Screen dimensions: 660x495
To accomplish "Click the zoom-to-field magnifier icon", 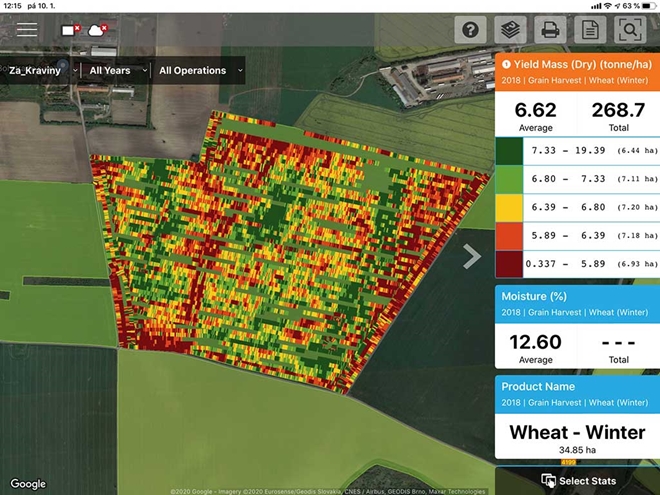I will pyautogui.click(x=631, y=30).
